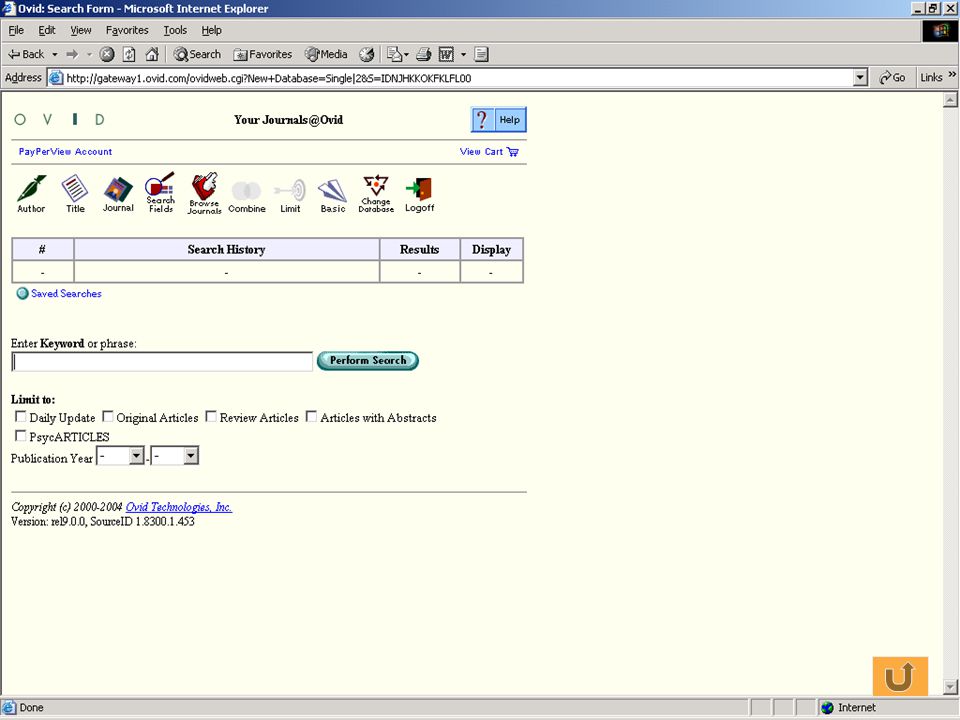Image resolution: width=960 pixels, height=720 pixels.
Task: Edit page with Microsoft Word icon
Action: pyautogui.click(x=446, y=54)
